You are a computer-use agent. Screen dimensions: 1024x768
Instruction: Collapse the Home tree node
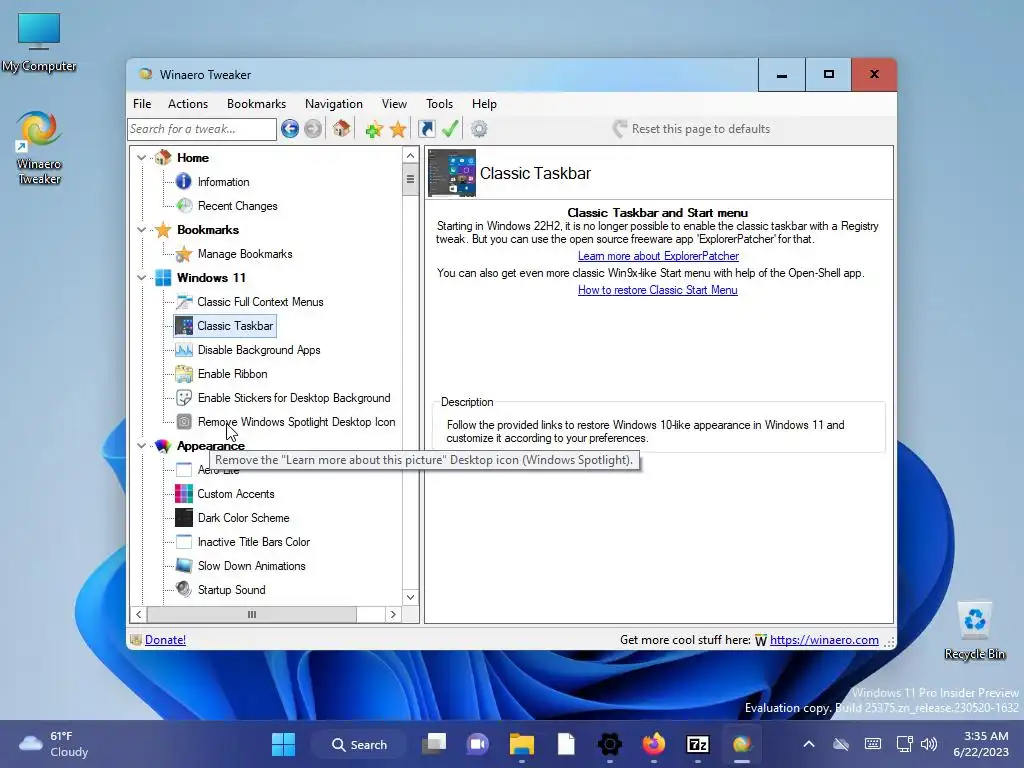(x=141, y=158)
